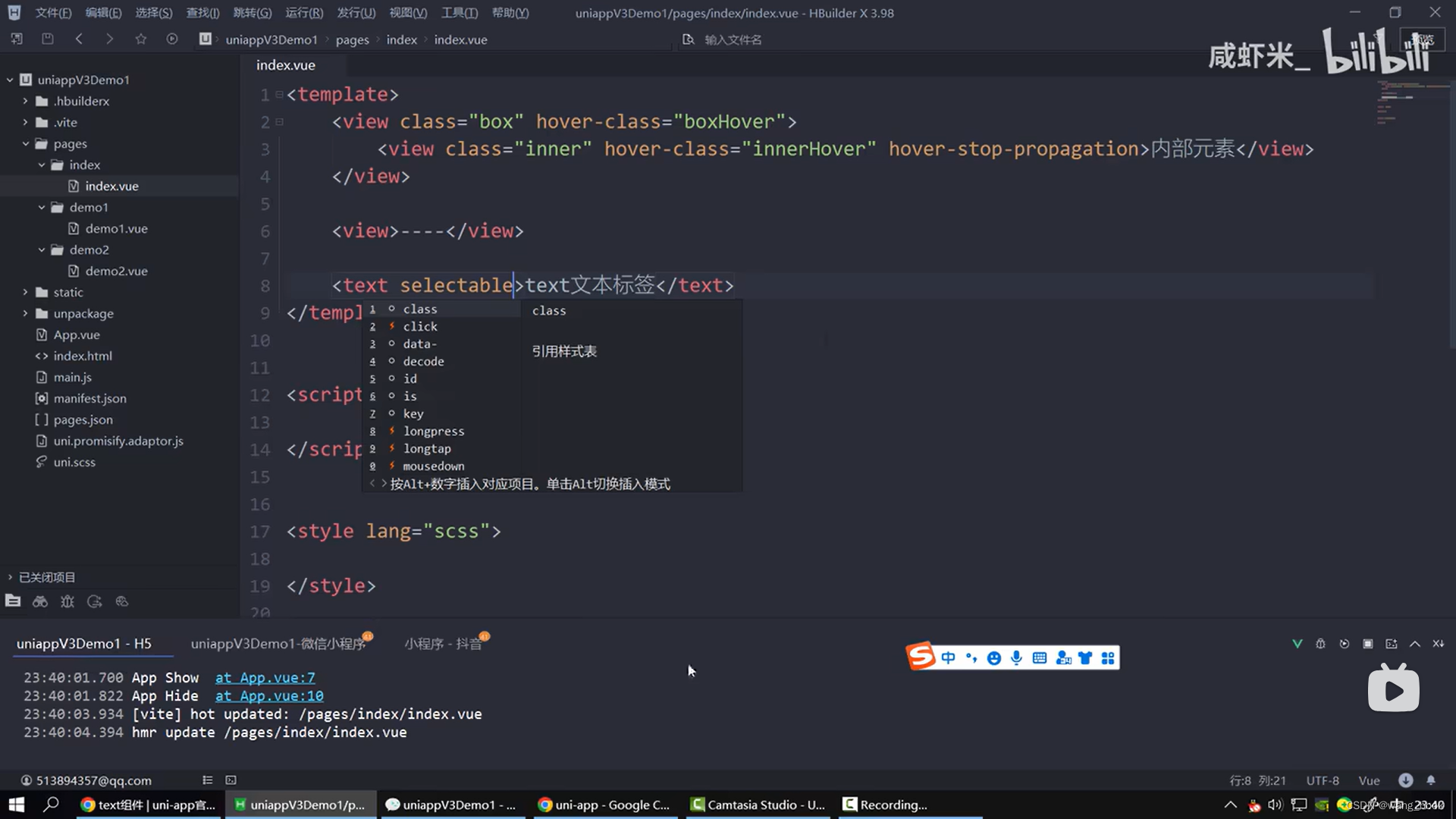
Task: Open manifest.json in the file tree
Action: click(x=89, y=398)
